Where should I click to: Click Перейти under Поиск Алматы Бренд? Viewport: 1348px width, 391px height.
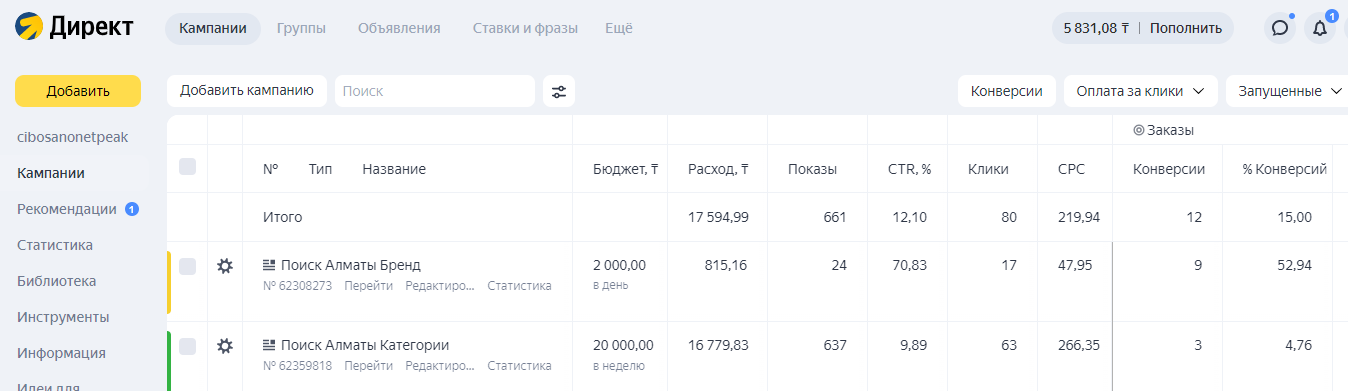pos(368,286)
